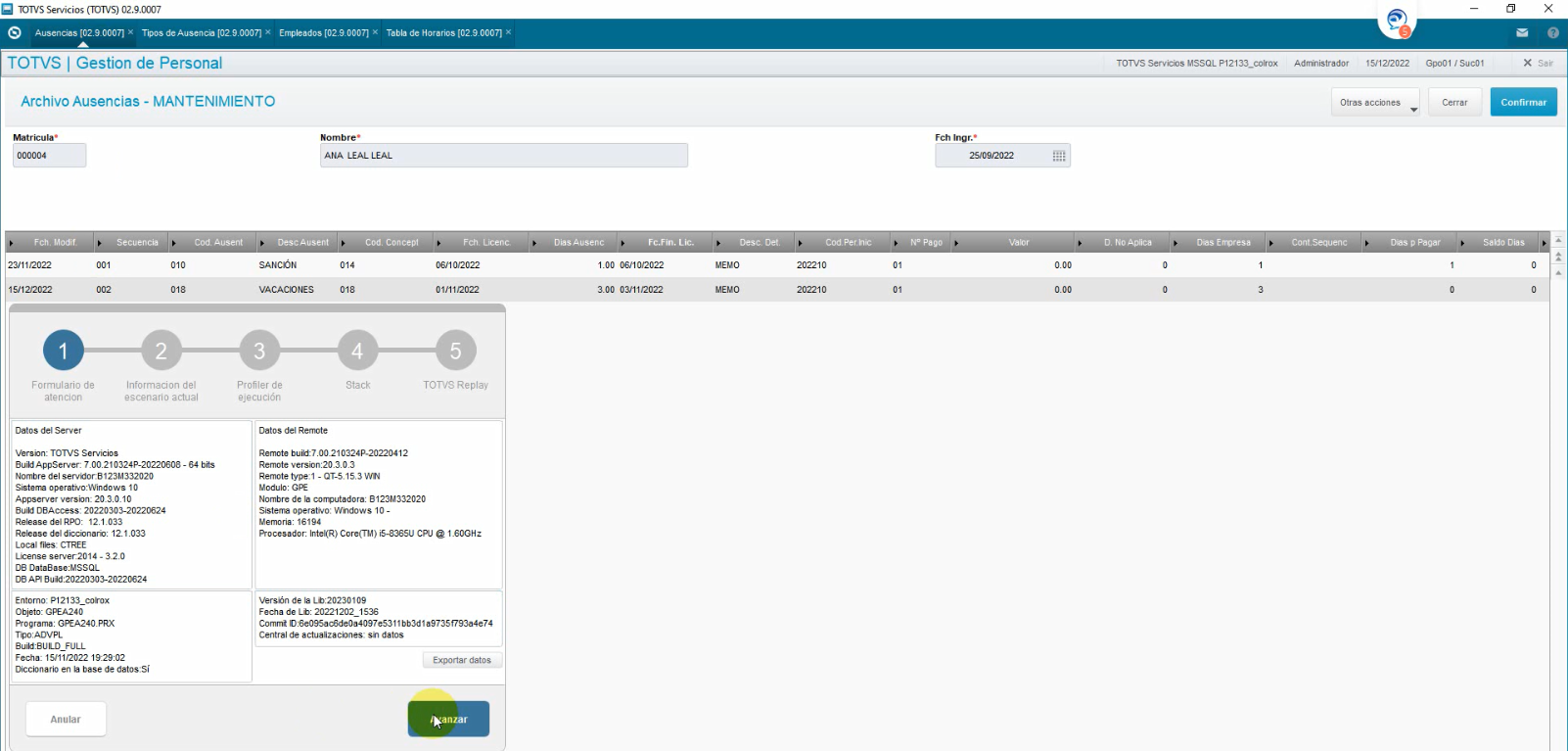Open the mail messages icon
This screenshot has height=751, width=1568.
(x=1522, y=32)
